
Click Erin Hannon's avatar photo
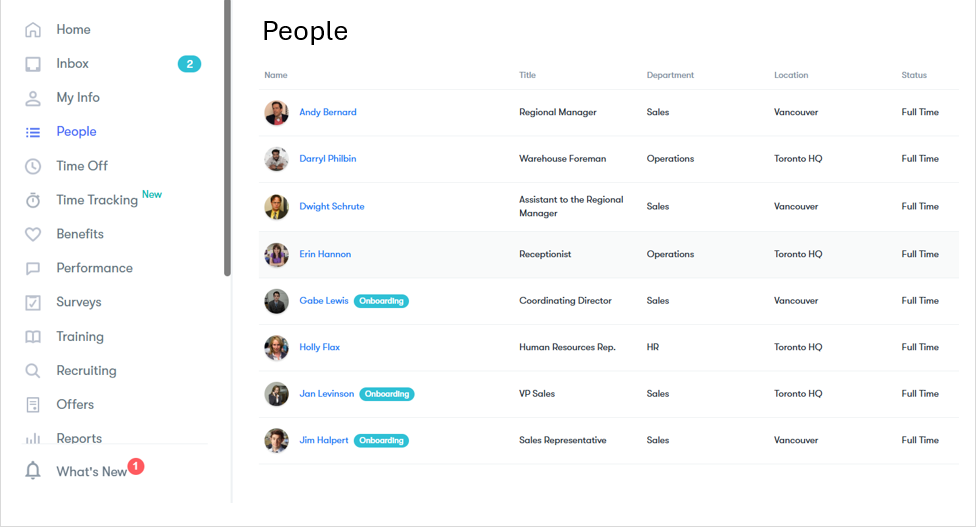276,254
